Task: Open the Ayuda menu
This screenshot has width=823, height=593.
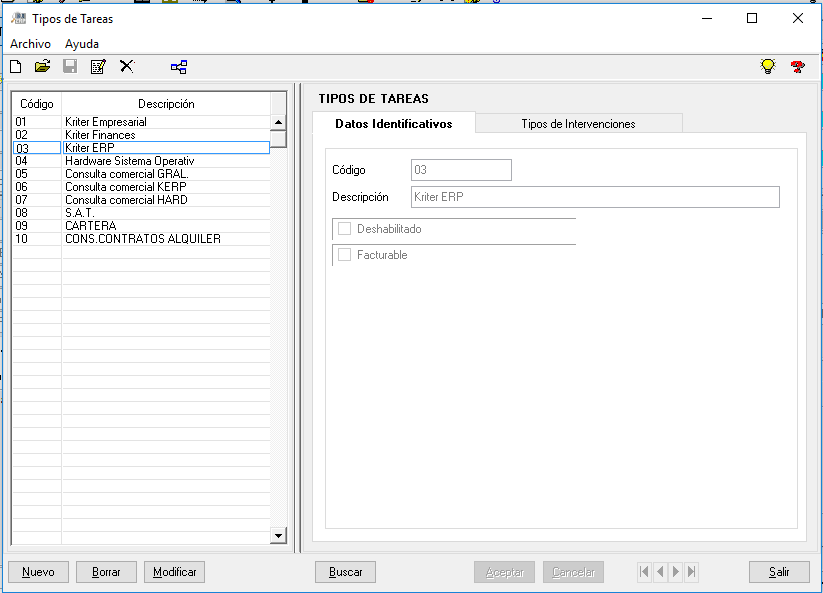Action: point(82,44)
